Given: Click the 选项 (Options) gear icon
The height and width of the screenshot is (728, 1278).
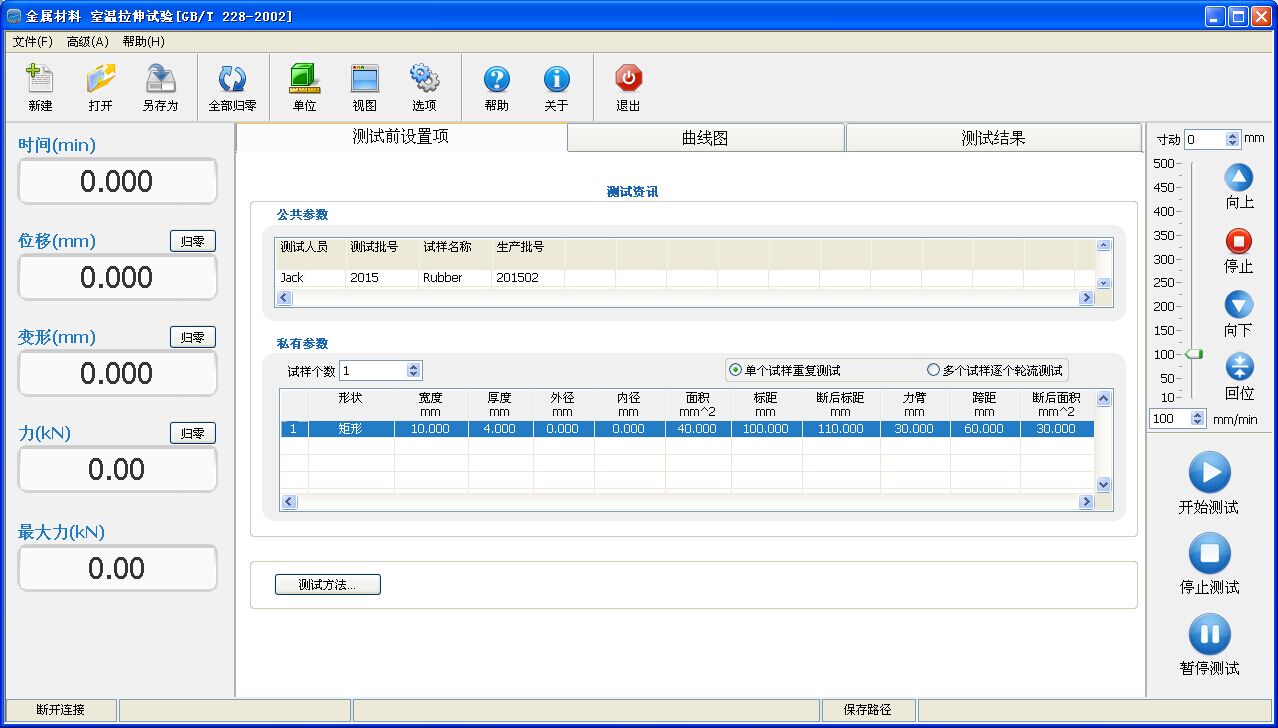Looking at the screenshot, I should coord(424,80).
